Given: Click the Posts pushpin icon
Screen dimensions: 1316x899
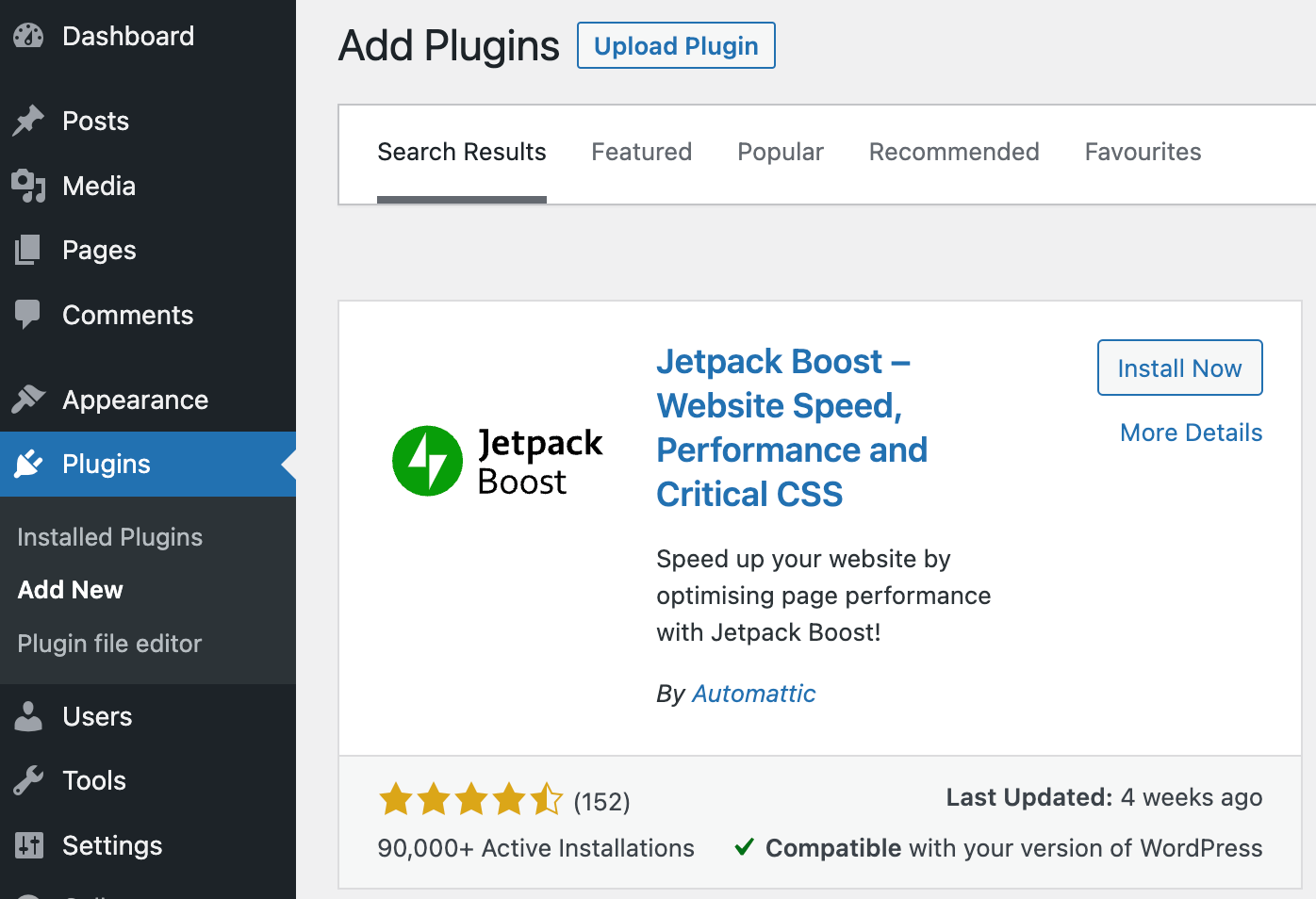Looking at the screenshot, I should 28,121.
